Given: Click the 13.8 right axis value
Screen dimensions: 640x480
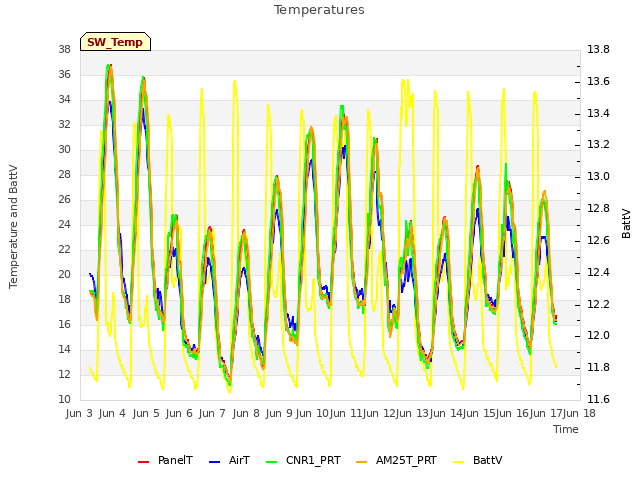Looking at the screenshot, I should coord(598,50).
